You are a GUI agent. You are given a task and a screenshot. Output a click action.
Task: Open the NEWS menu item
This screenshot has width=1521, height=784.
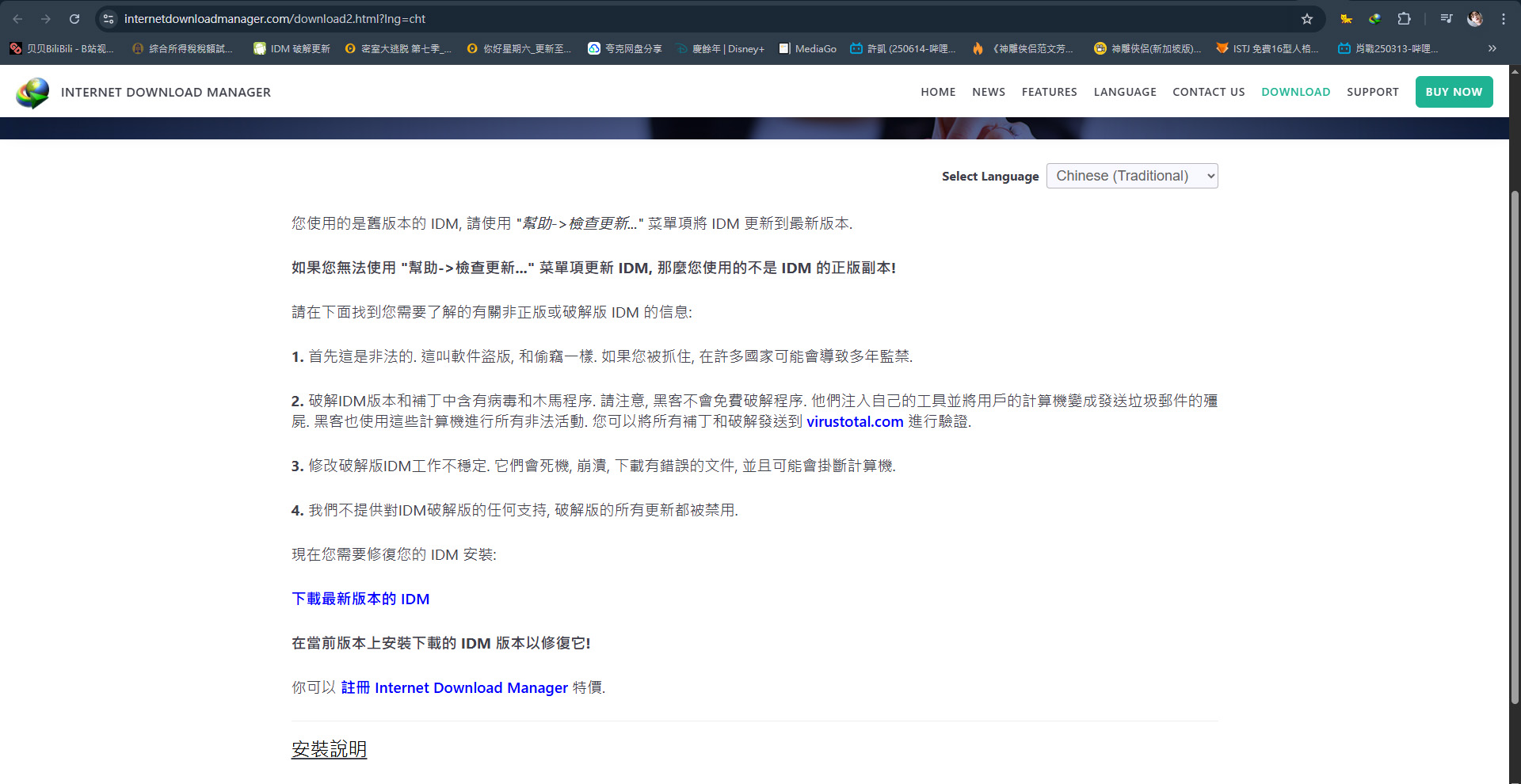989,92
